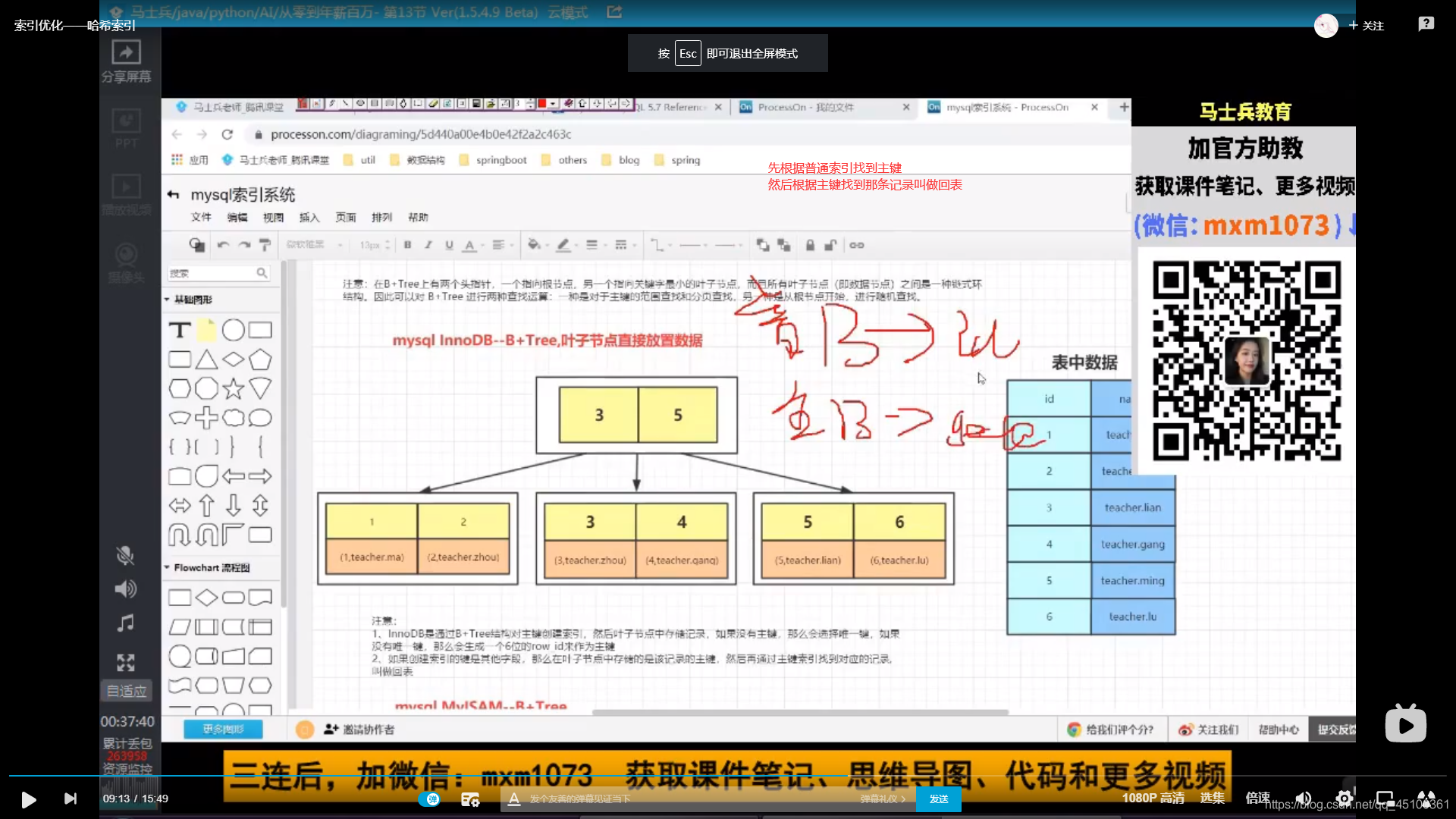The image size is (1456, 819).
Task: Return to file list via back arrow beside title
Action: pyautogui.click(x=173, y=195)
